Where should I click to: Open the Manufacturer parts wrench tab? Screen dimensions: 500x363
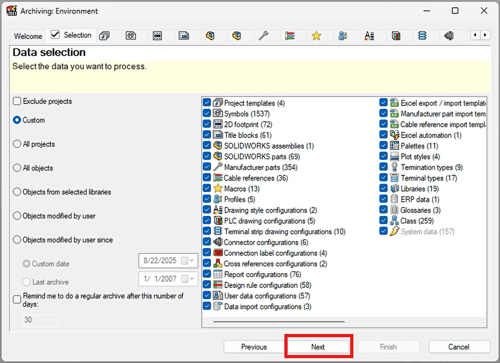pyautogui.click(x=263, y=35)
